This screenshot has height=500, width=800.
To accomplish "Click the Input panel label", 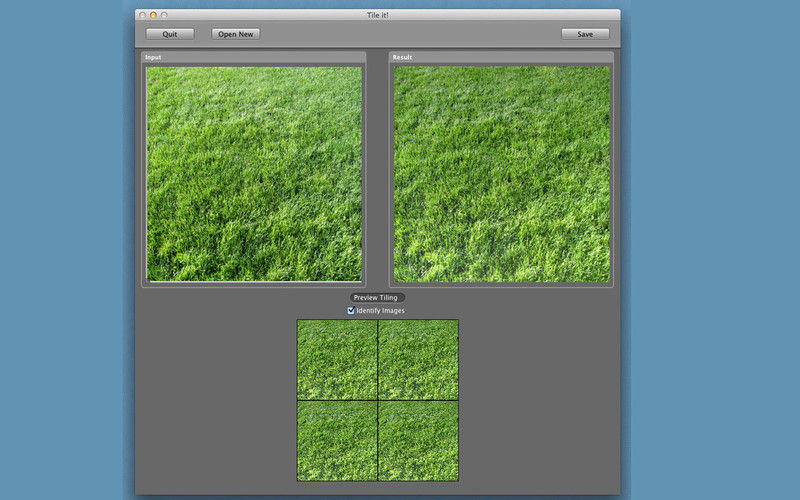I will click(153, 57).
